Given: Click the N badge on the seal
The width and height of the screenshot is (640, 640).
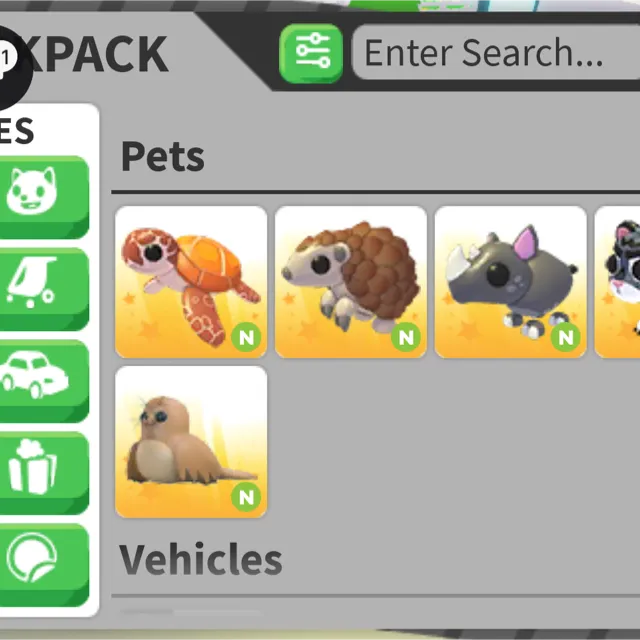Looking at the screenshot, I should (246, 497).
